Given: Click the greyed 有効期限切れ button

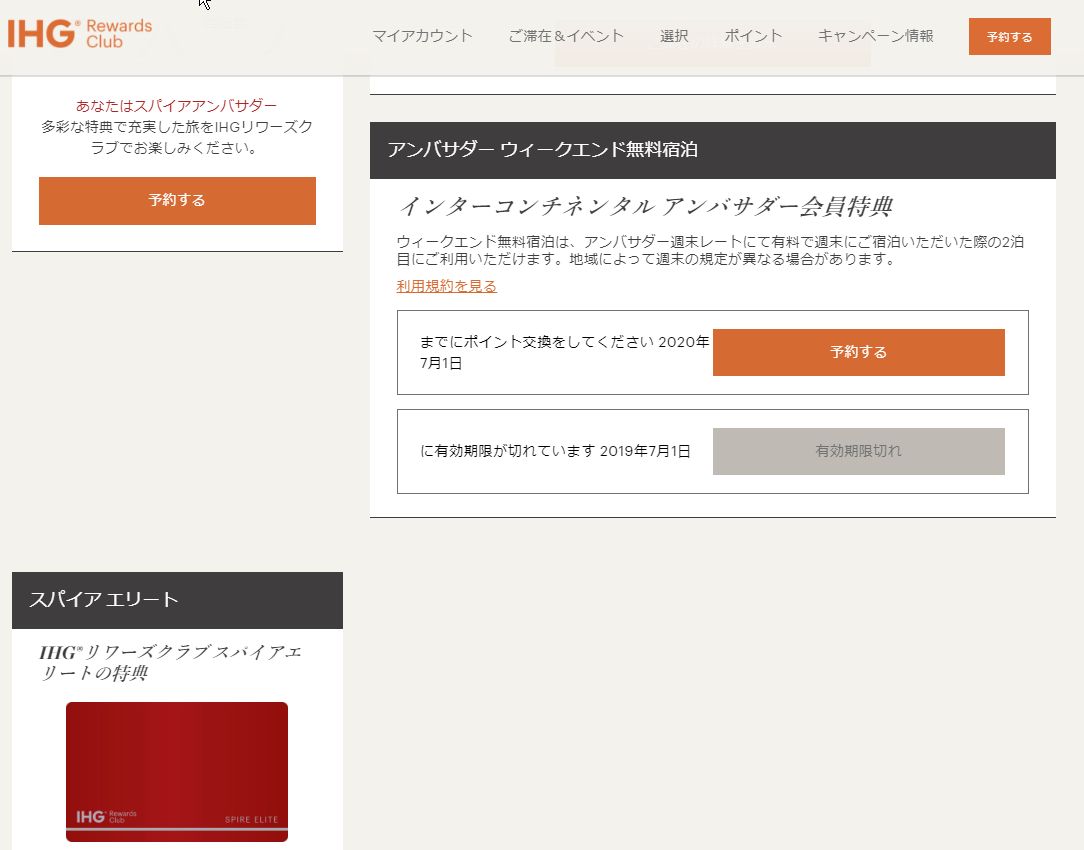Looking at the screenshot, I should tap(859, 451).
